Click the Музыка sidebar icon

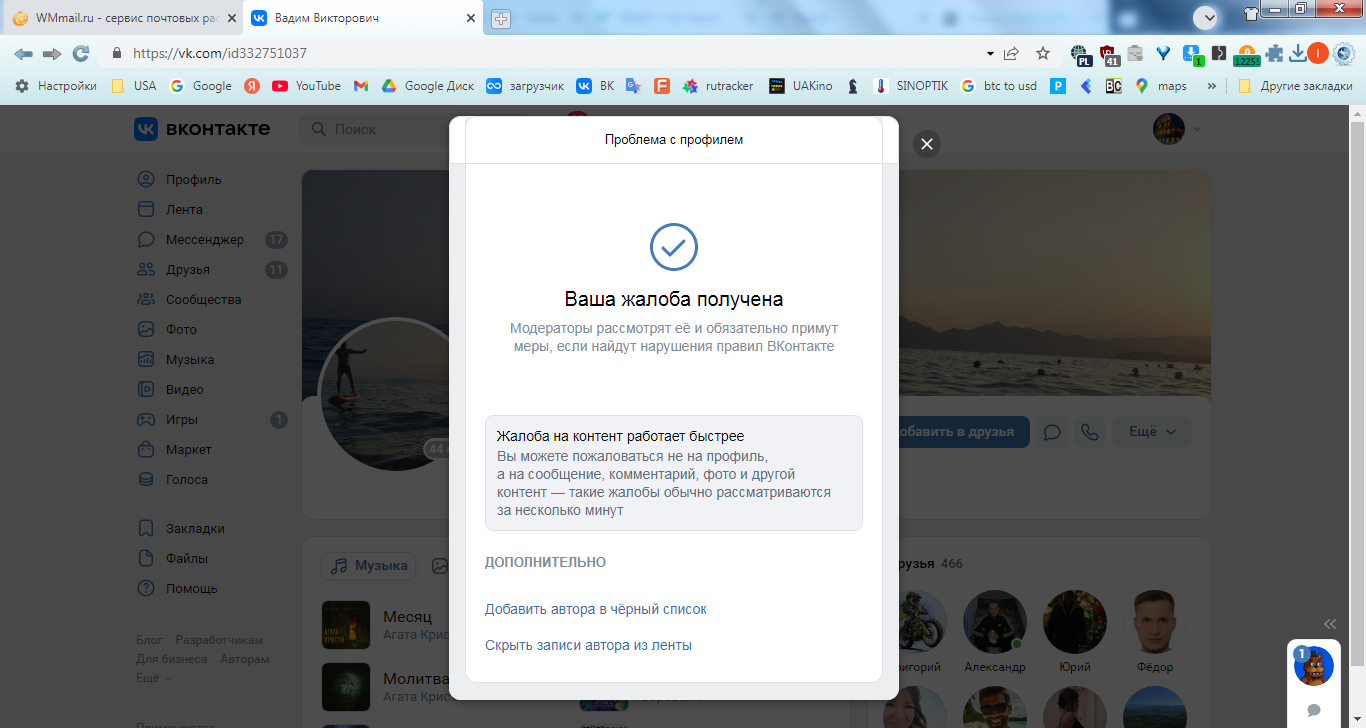[146, 360]
